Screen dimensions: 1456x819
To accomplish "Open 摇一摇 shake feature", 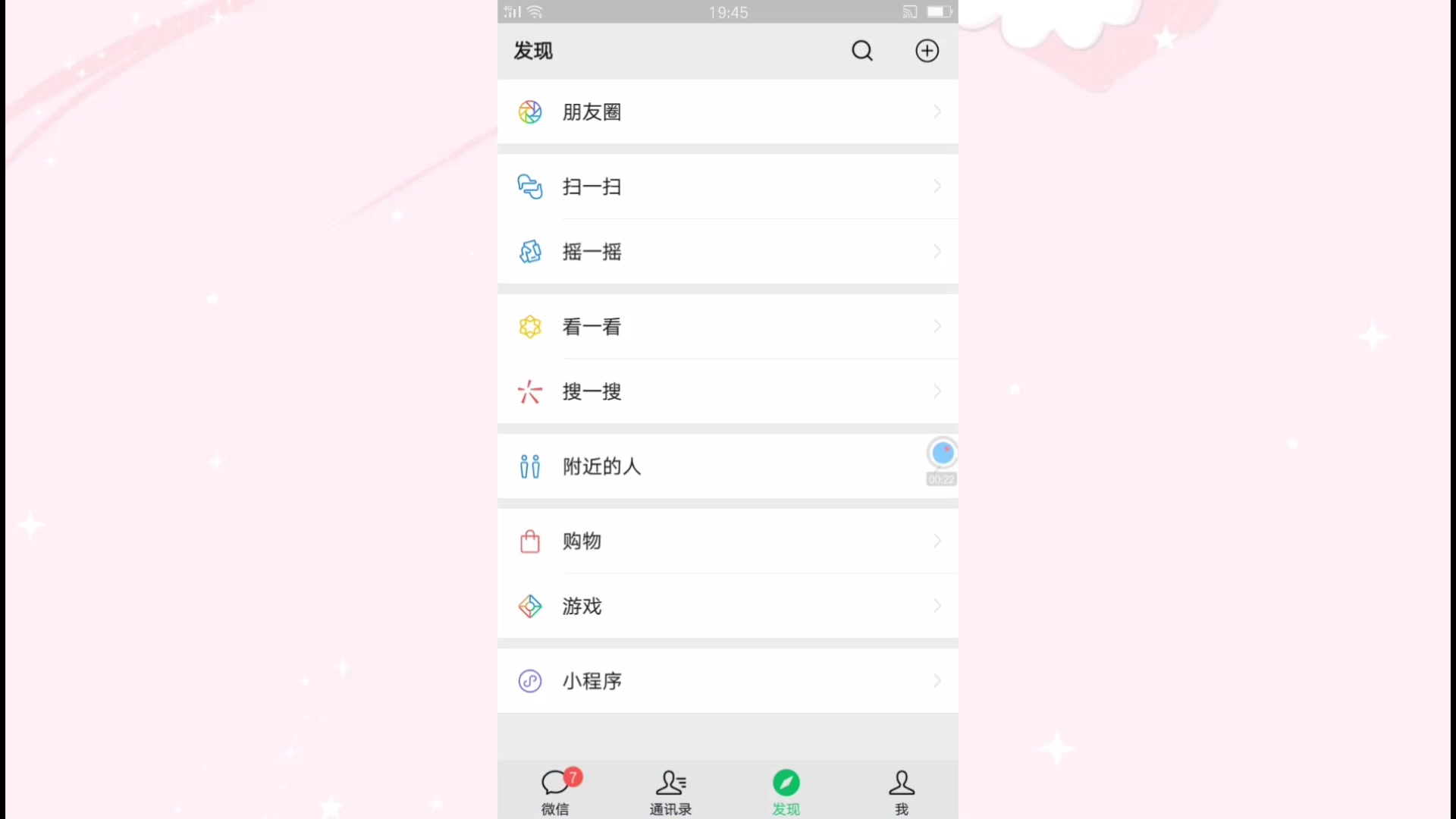I will [x=728, y=252].
